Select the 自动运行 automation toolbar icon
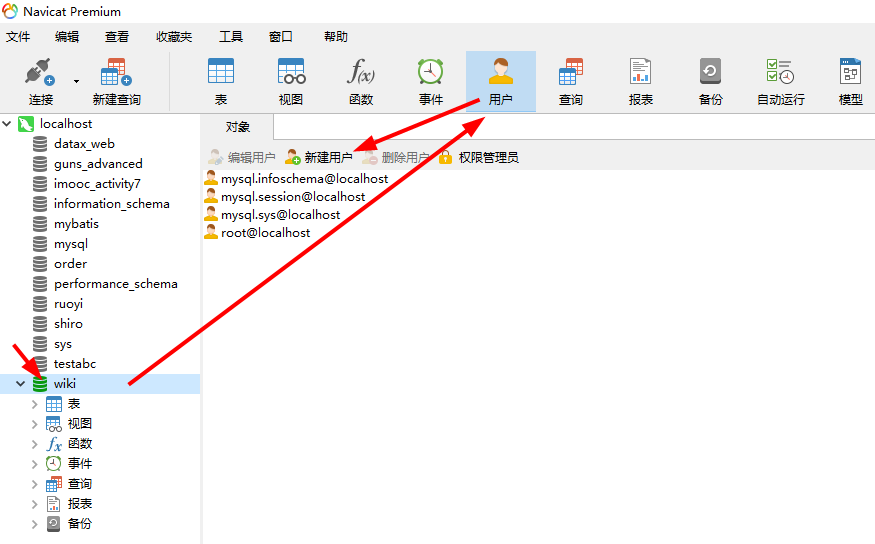The image size is (875, 544). pyautogui.click(x=781, y=82)
